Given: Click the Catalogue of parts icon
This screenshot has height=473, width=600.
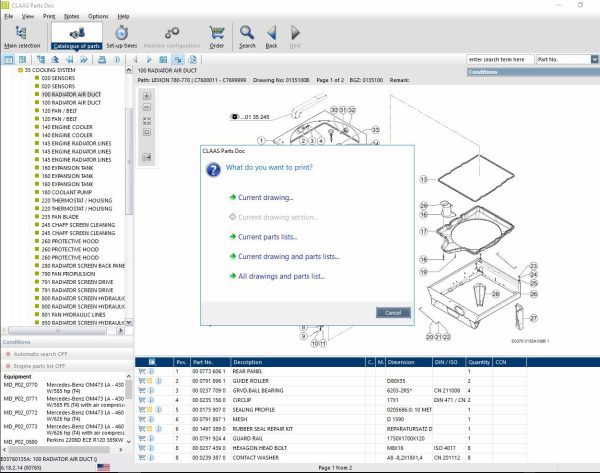Looking at the screenshot, I should coord(74,37).
